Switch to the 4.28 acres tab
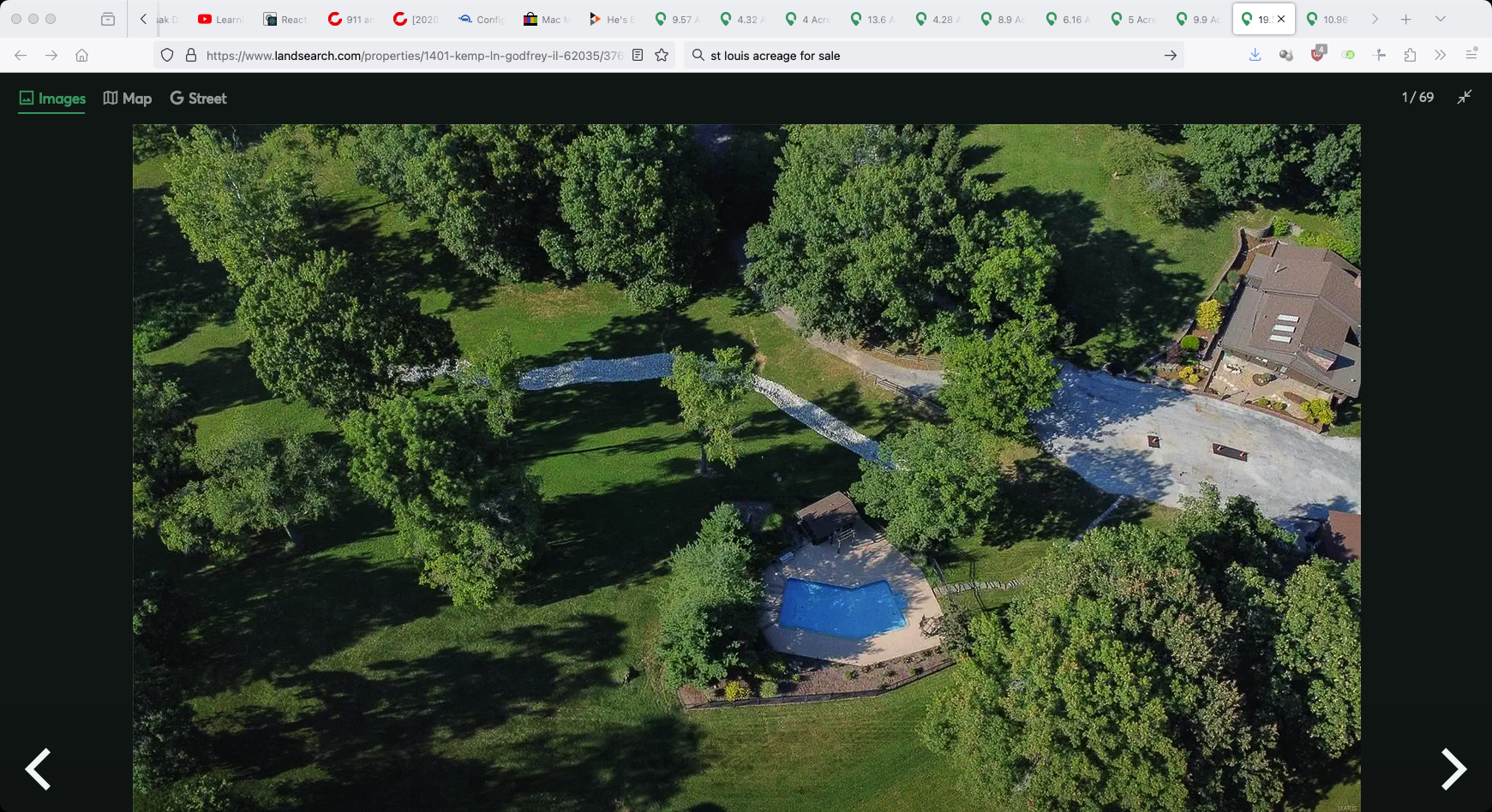1492x812 pixels. click(x=937, y=19)
